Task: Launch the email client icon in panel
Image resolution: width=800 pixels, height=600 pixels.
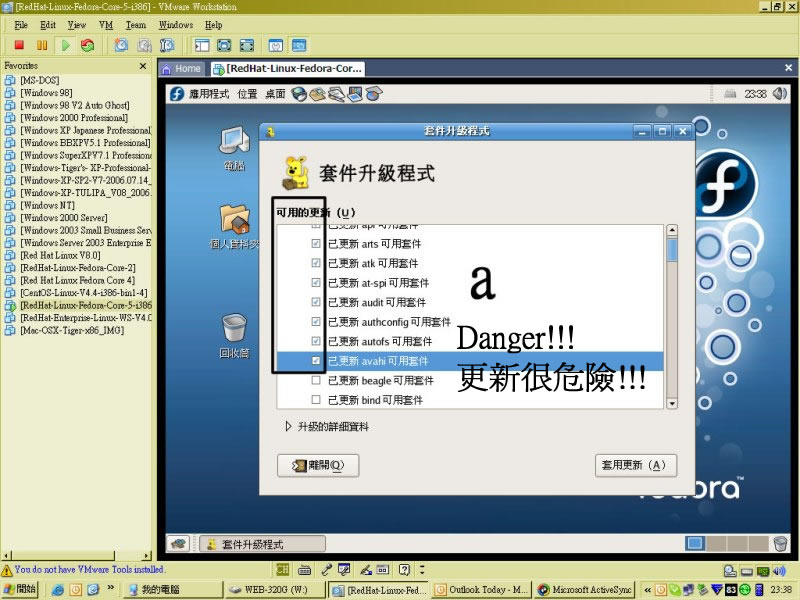Action: point(317,94)
